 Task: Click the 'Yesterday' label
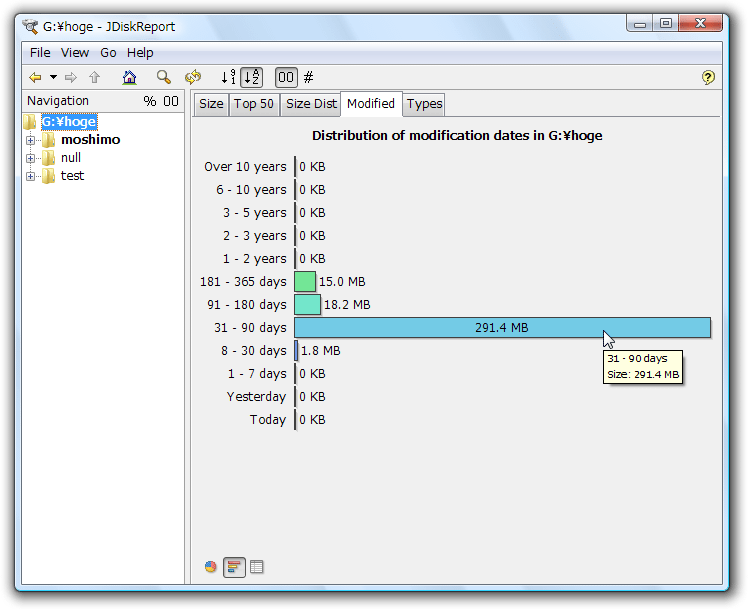pos(257,396)
